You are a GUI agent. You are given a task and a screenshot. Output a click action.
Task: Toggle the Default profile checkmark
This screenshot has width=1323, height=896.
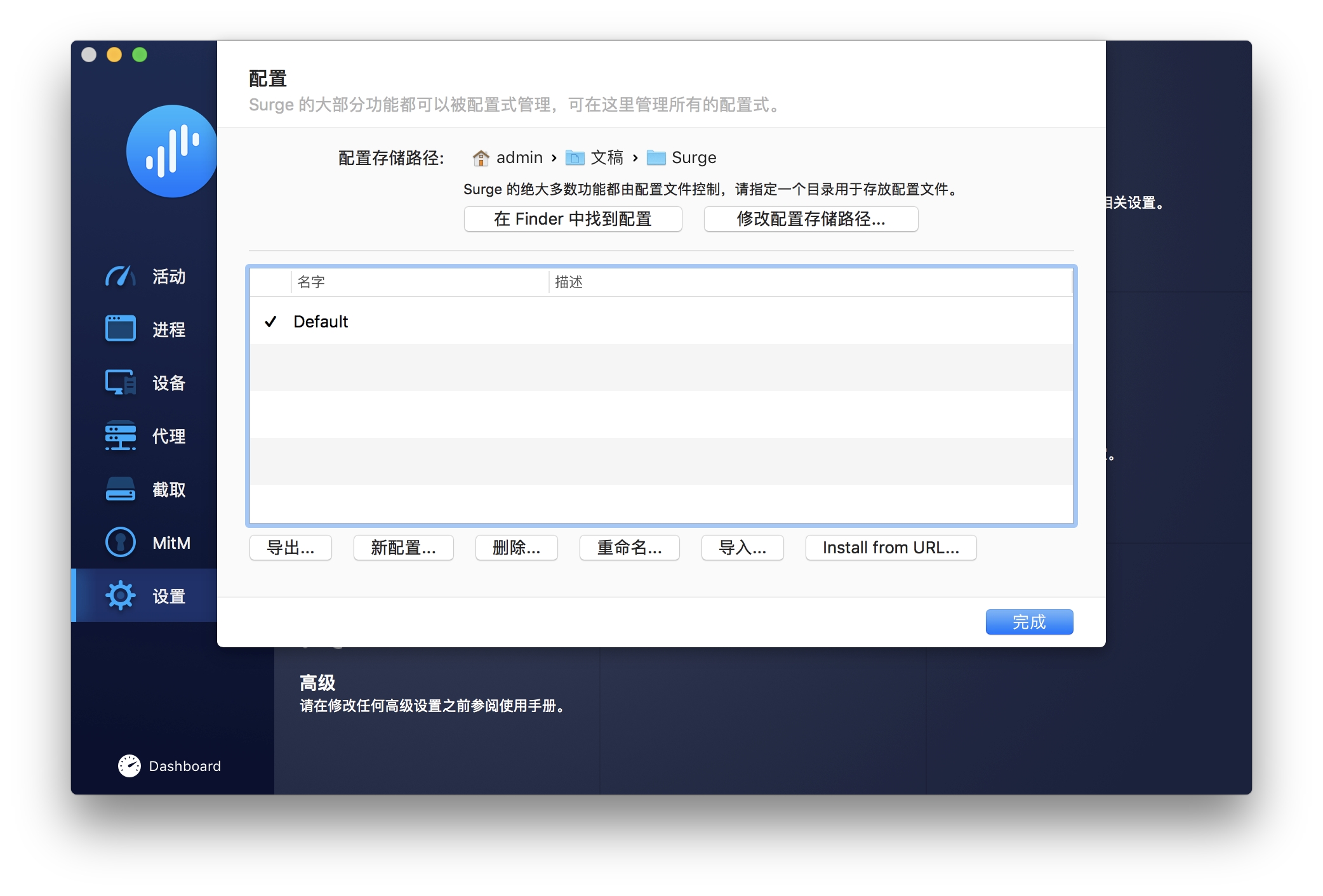(270, 322)
